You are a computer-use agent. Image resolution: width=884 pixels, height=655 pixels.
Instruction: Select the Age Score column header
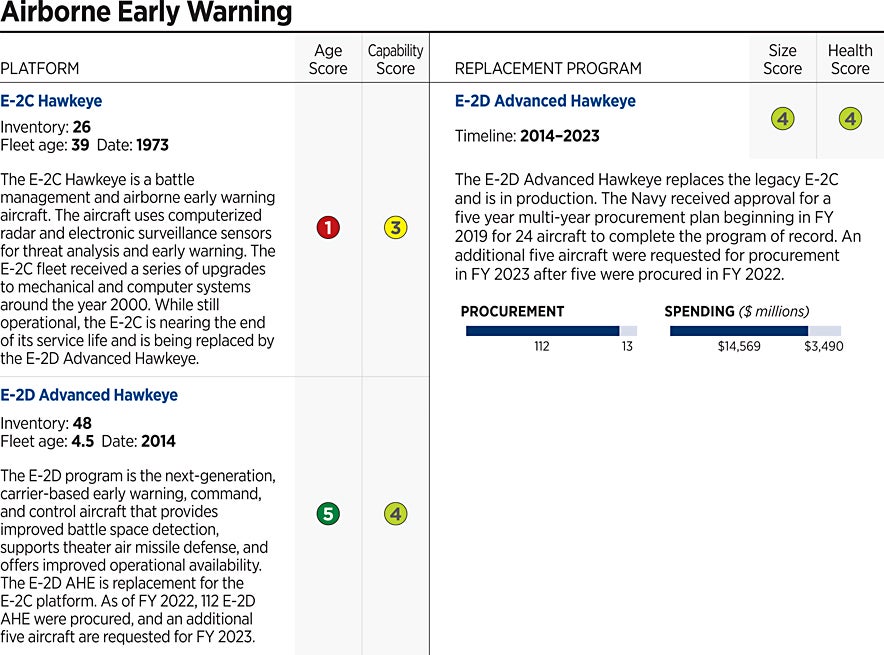coord(328,59)
